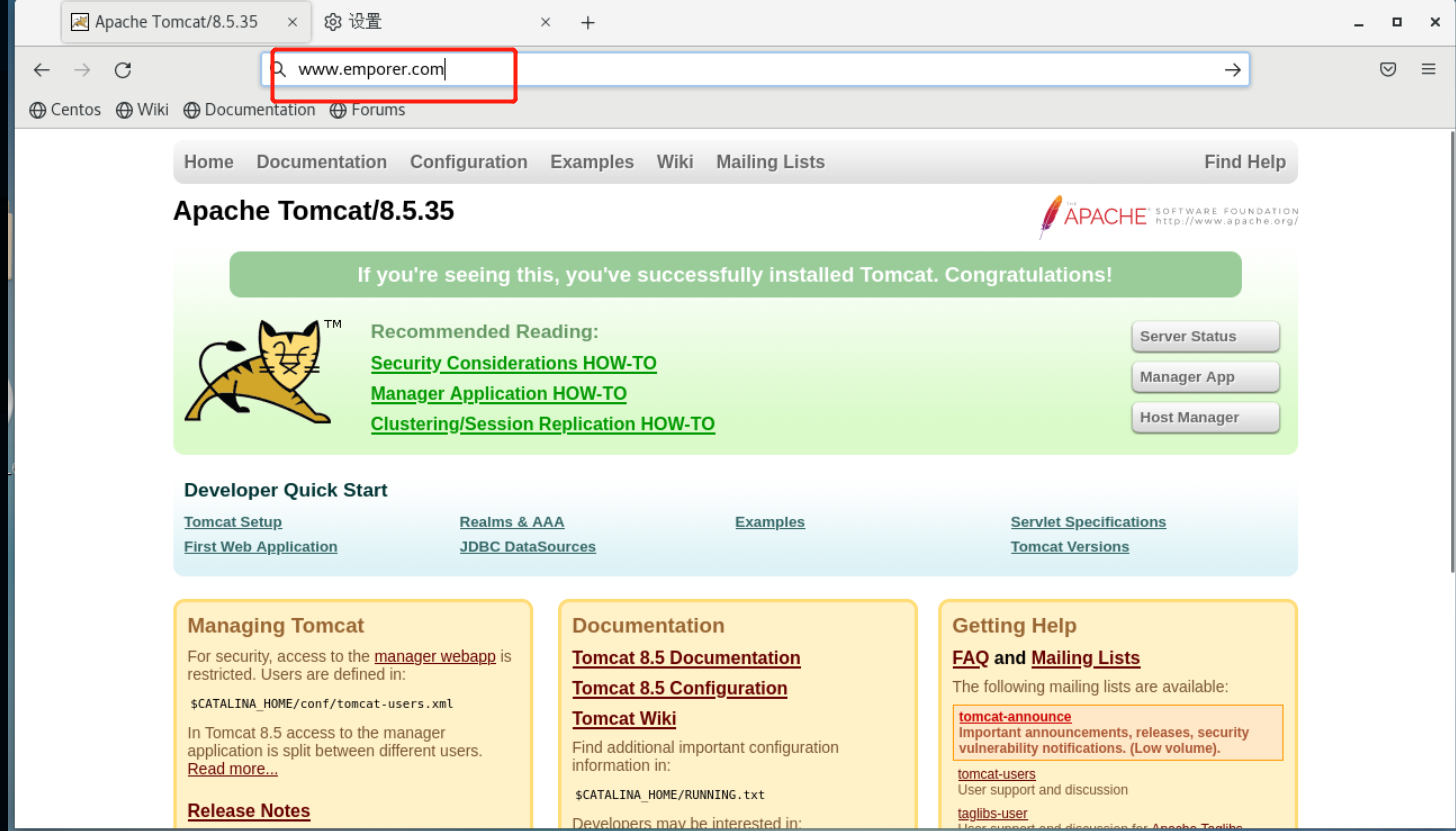Switch to the Apache Tomcat/8.5.35 tab
1456x834 pixels.
click(185, 22)
